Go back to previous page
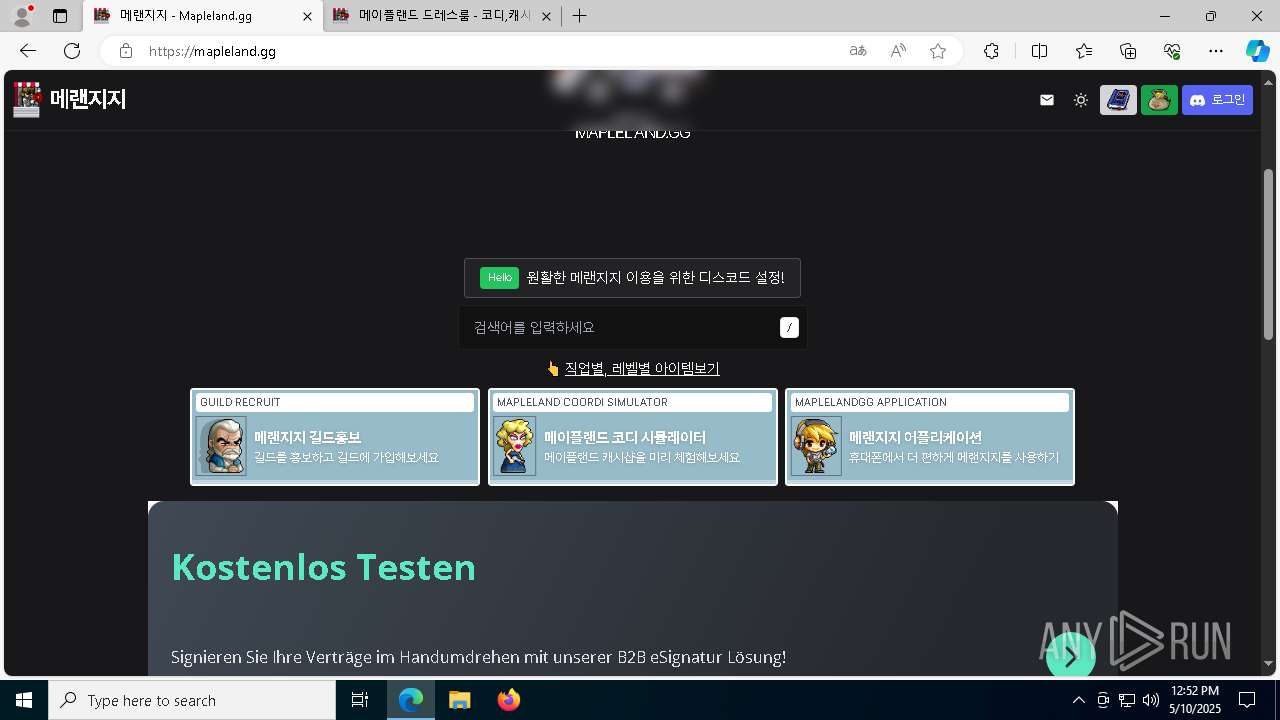 tap(28, 51)
